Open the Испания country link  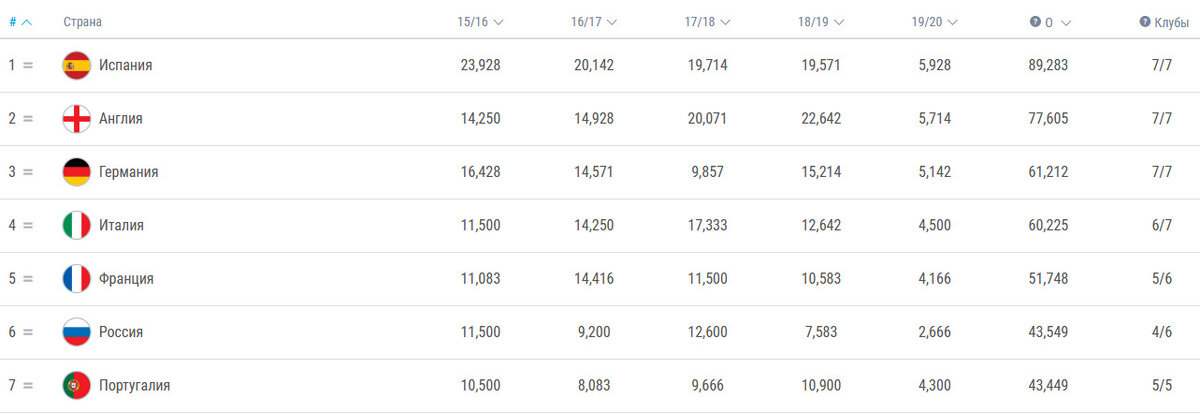point(125,65)
